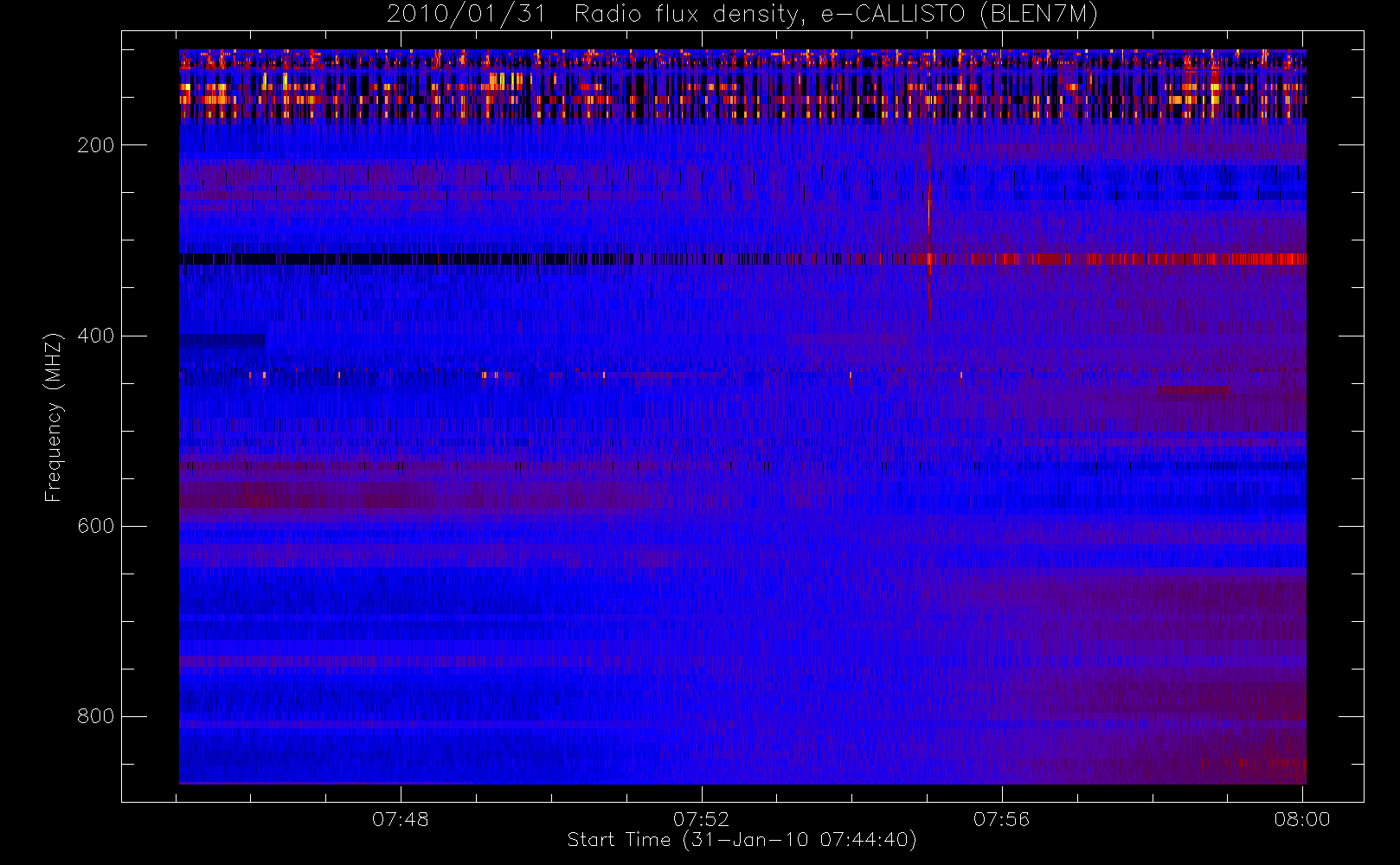Click the 07:52 time tick label
The height and width of the screenshot is (865, 1400).
tap(701, 819)
